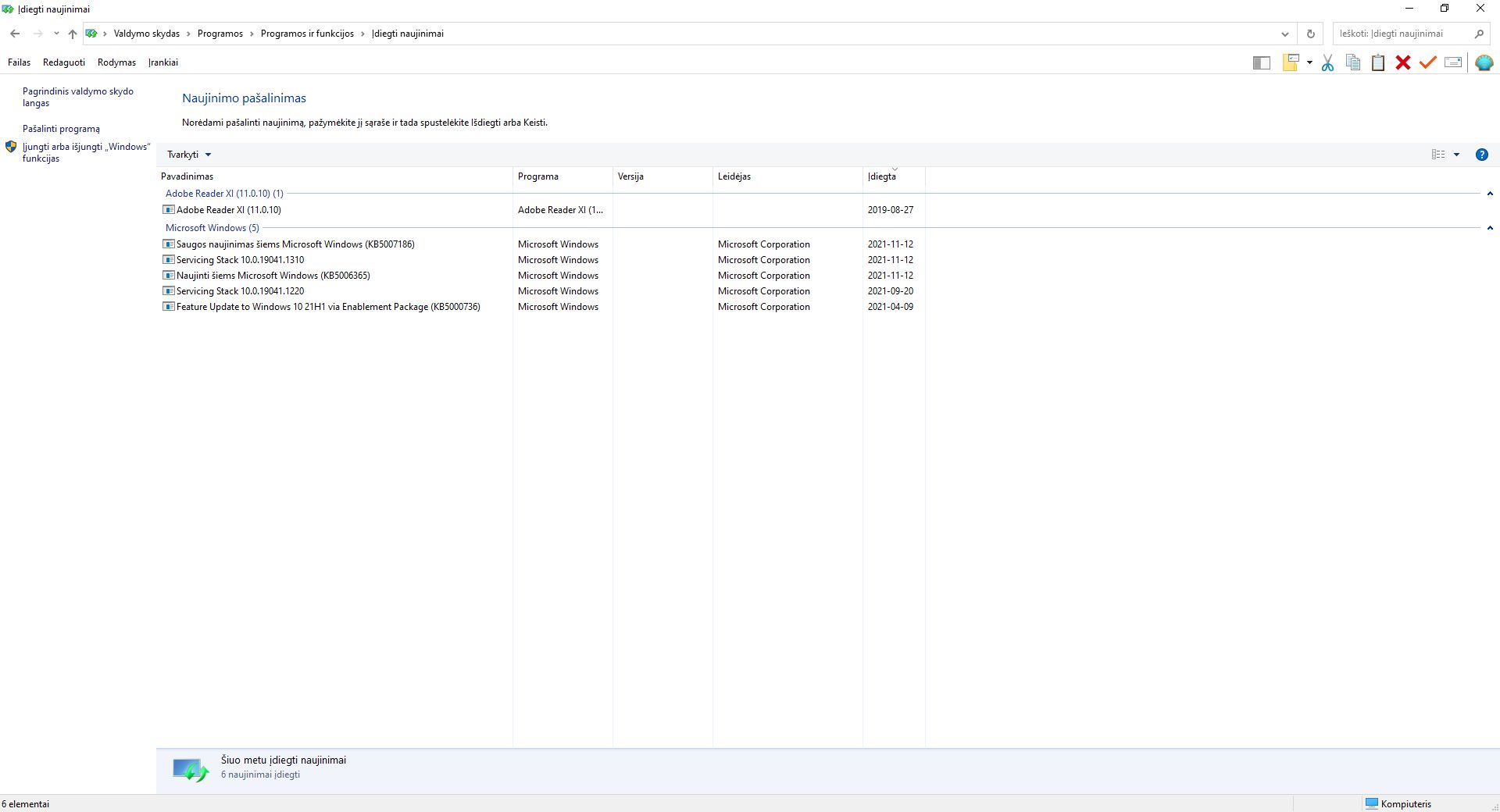Click the Paste clipboard icon
Screen dimensions: 1500x812
click(1378, 63)
